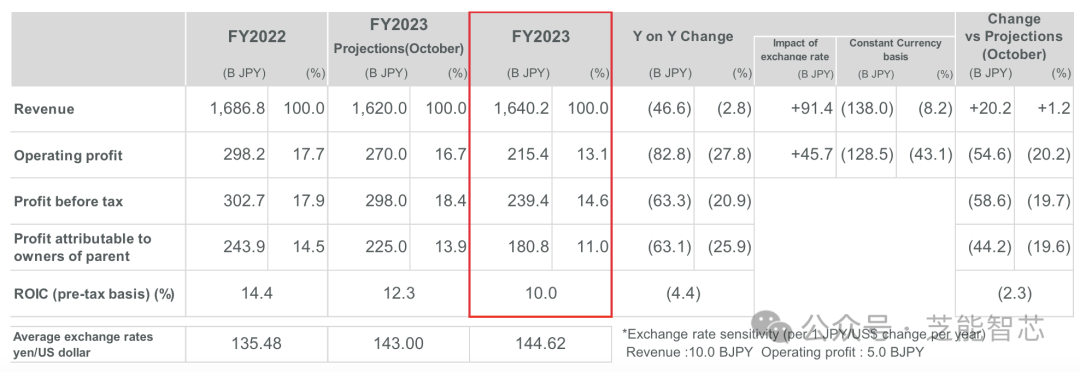Select the Operating profit row label
The width and height of the screenshot is (1080, 372).
point(68,156)
